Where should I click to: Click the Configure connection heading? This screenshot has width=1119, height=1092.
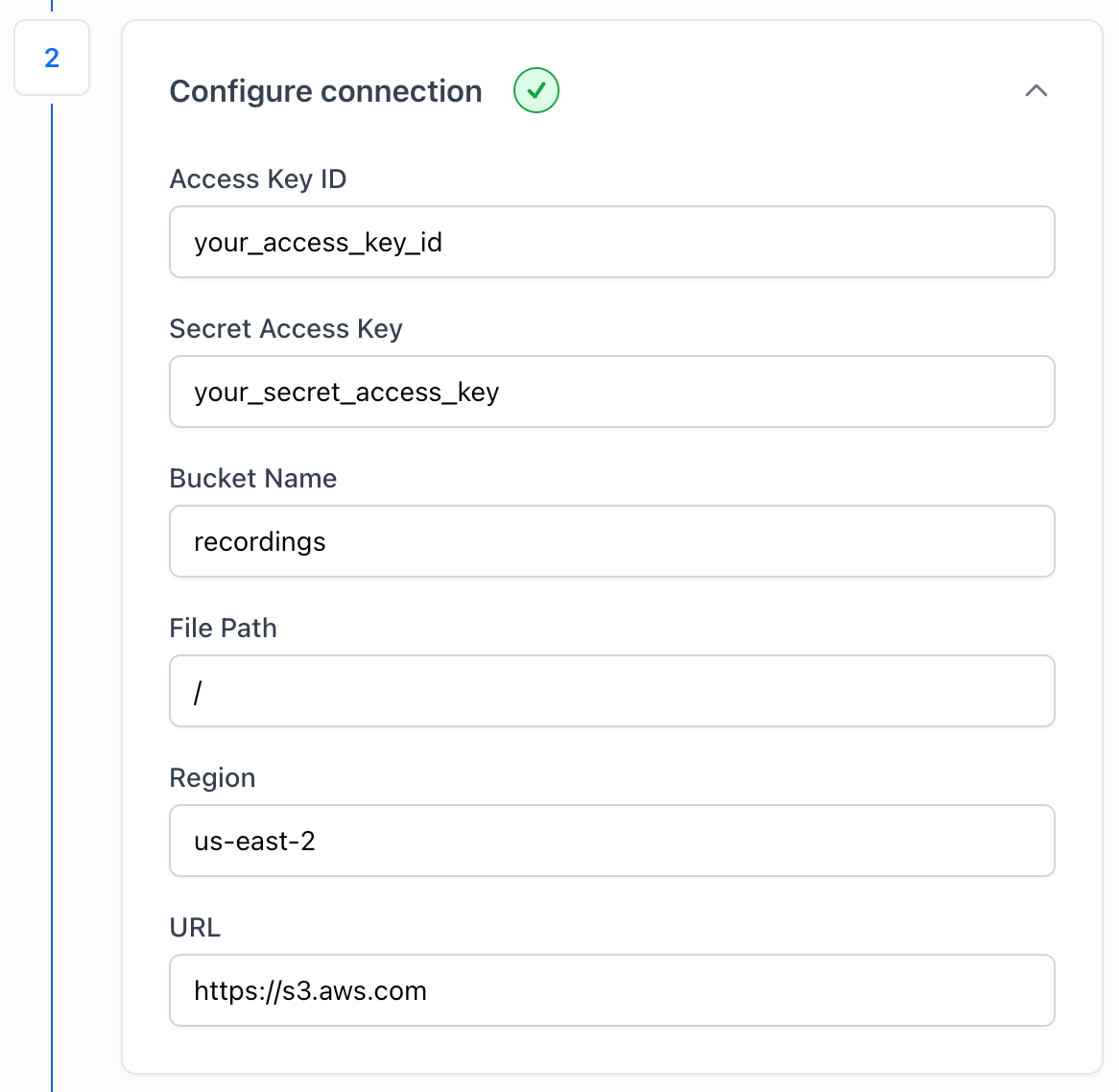click(325, 91)
